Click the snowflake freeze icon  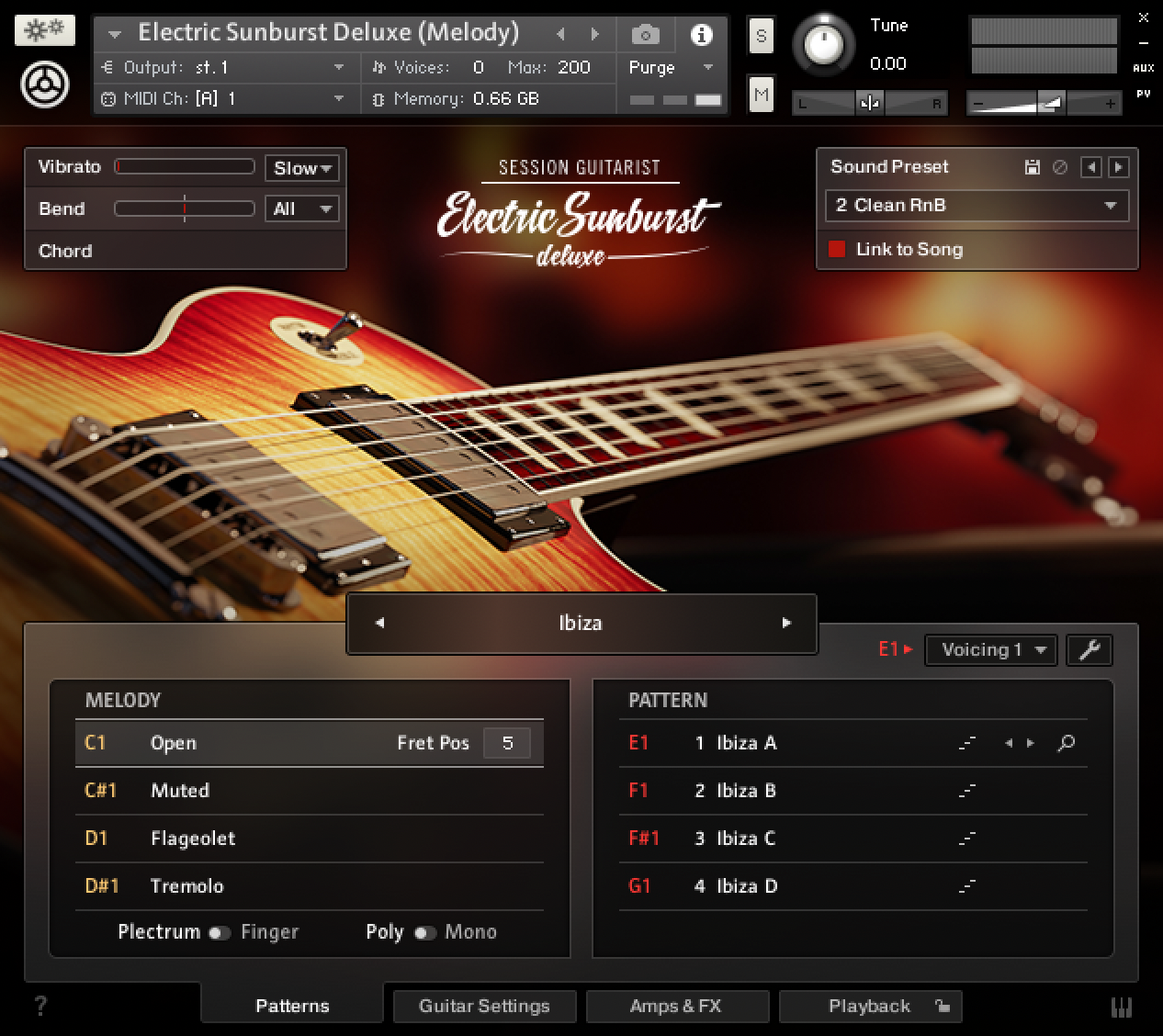[44, 30]
